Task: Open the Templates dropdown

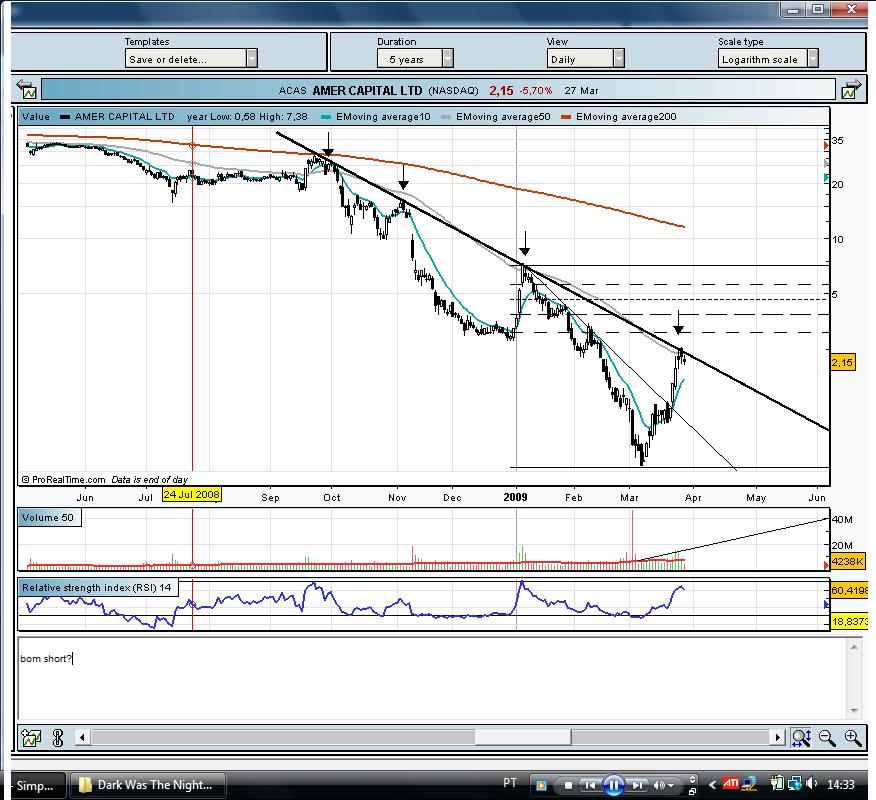Action: 191,59
